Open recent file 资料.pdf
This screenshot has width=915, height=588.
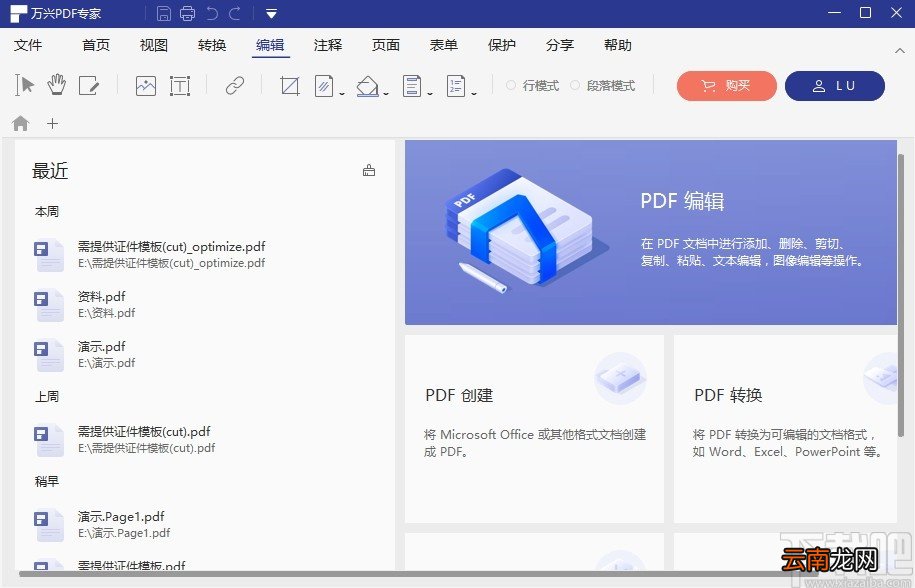[204, 304]
